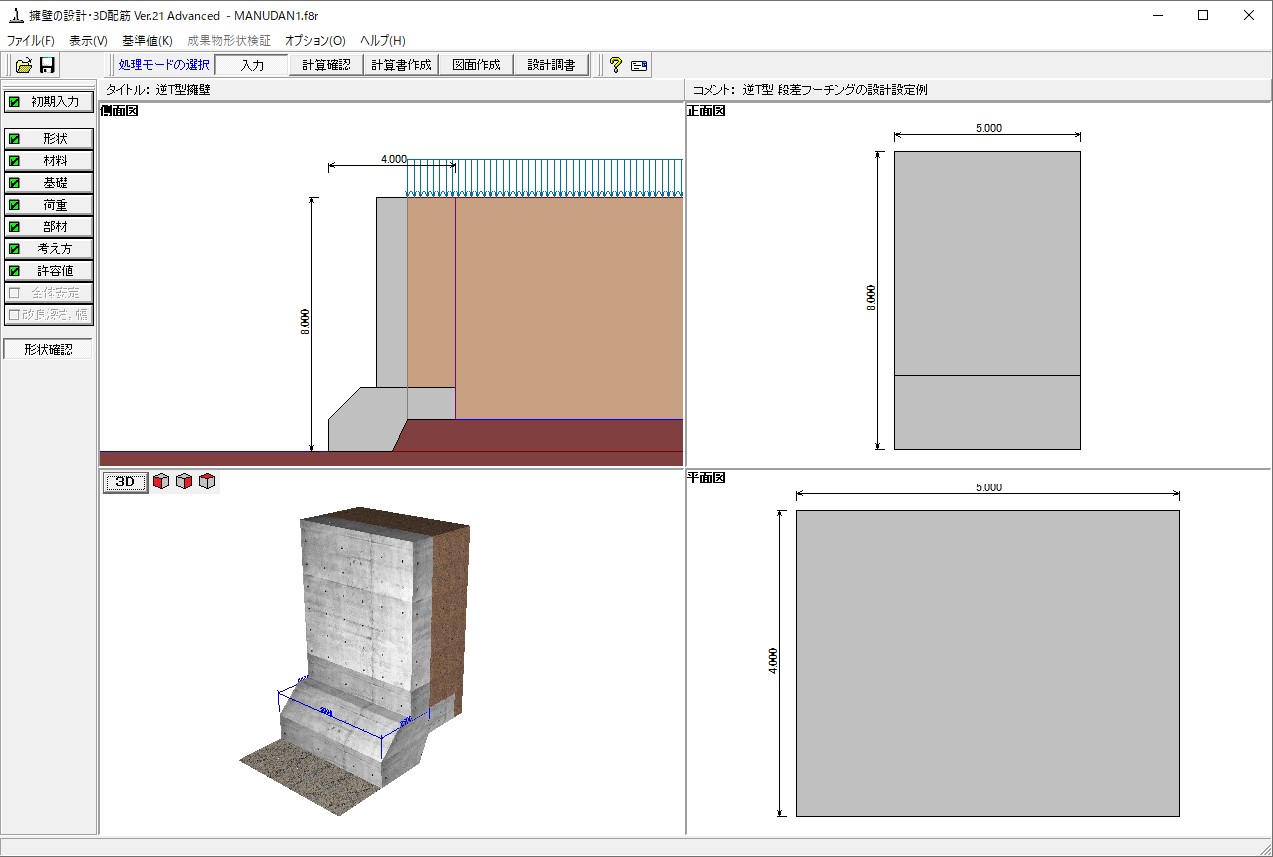This screenshot has height=857, width=1273.
Task: Select the first red cube view icon
Action: pos(161,482)
